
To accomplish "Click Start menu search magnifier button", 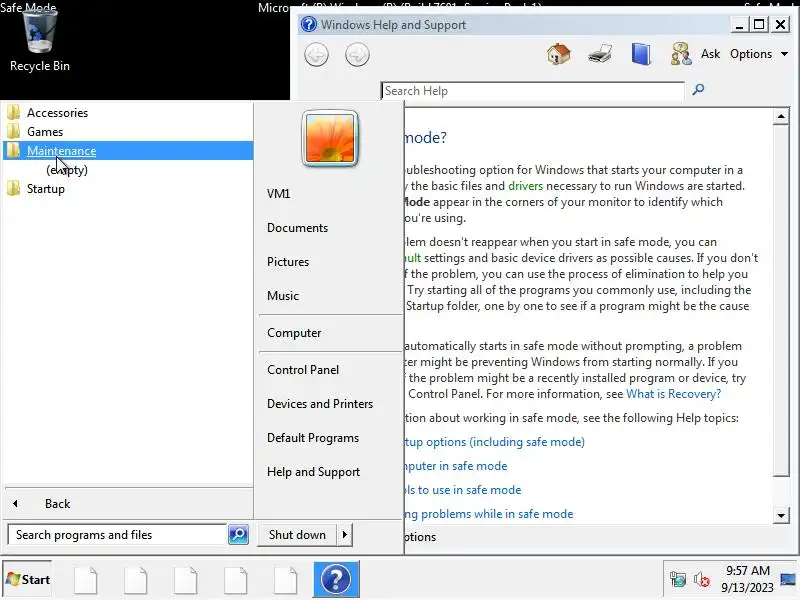I will [x=238, y=535].
